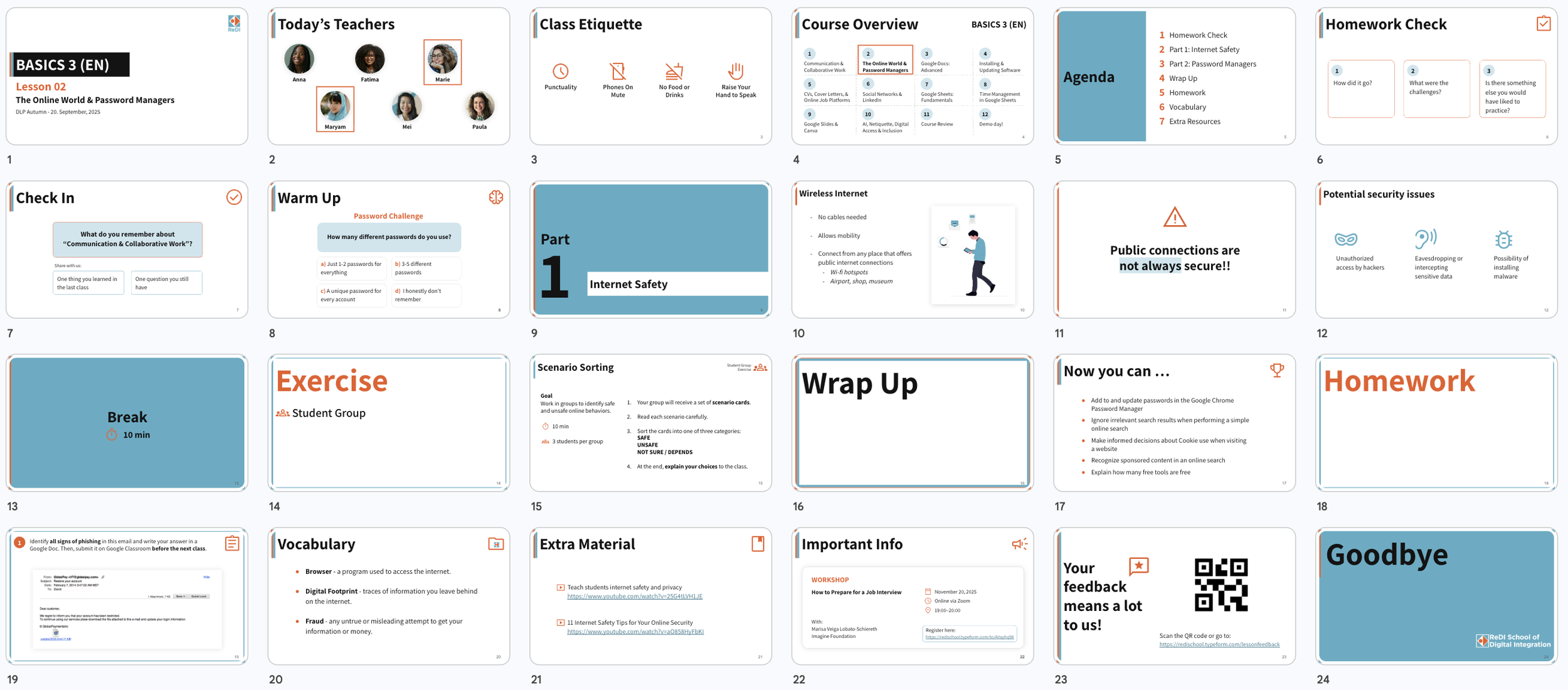Click the bookmark icon on Extra Material slide
Viewport: 1568px width, 690px height.
click(x=758, y=544)
